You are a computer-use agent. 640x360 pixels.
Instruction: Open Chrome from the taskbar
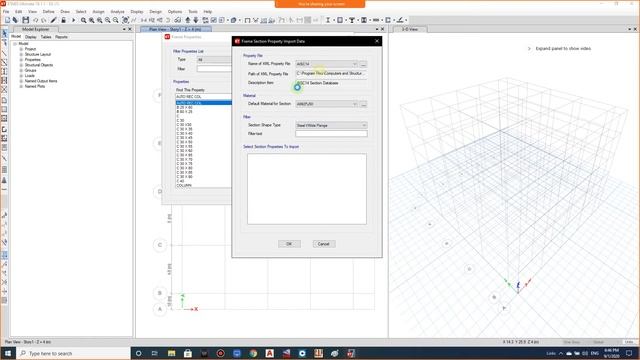coord(253,353)
